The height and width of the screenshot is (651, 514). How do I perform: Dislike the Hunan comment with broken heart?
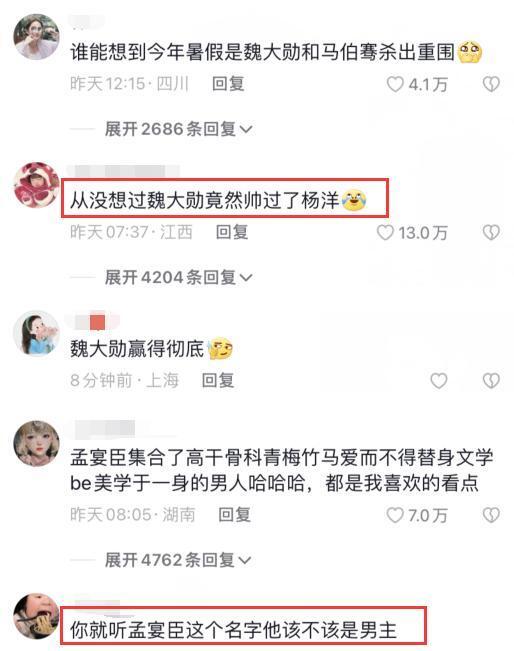(x=491, y=515)
